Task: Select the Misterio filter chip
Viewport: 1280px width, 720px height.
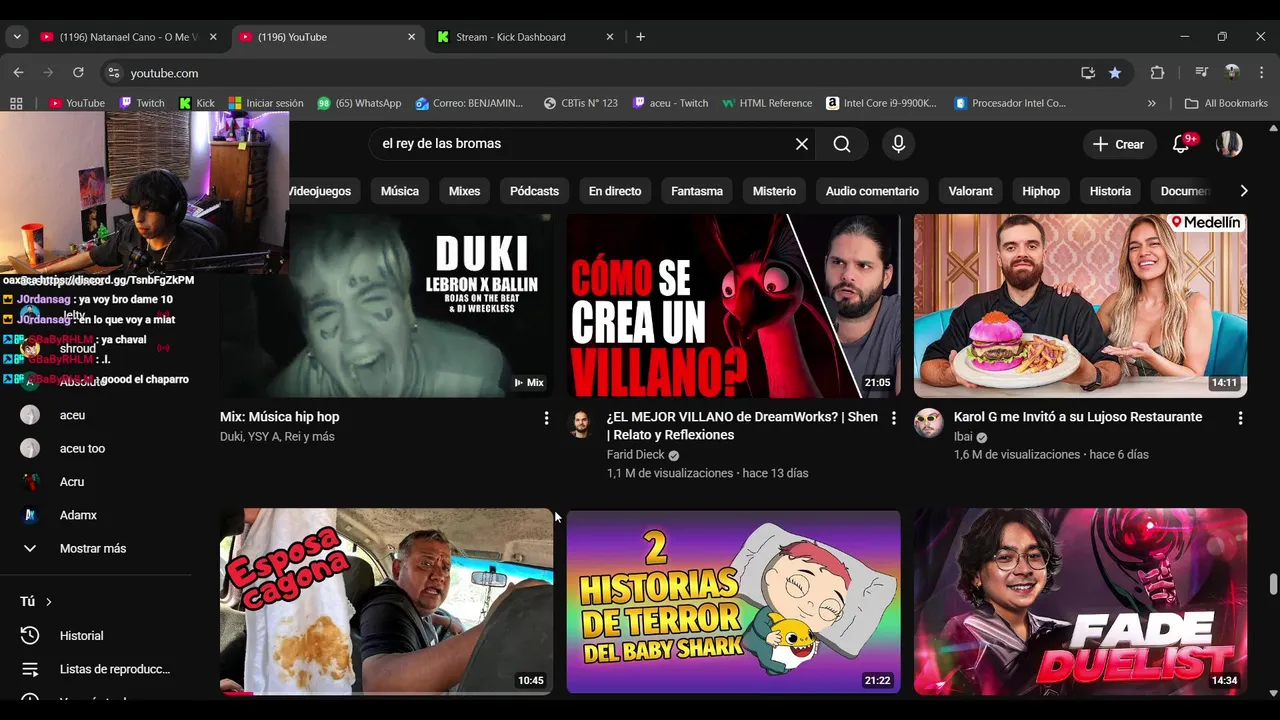Action: point(774,191)
